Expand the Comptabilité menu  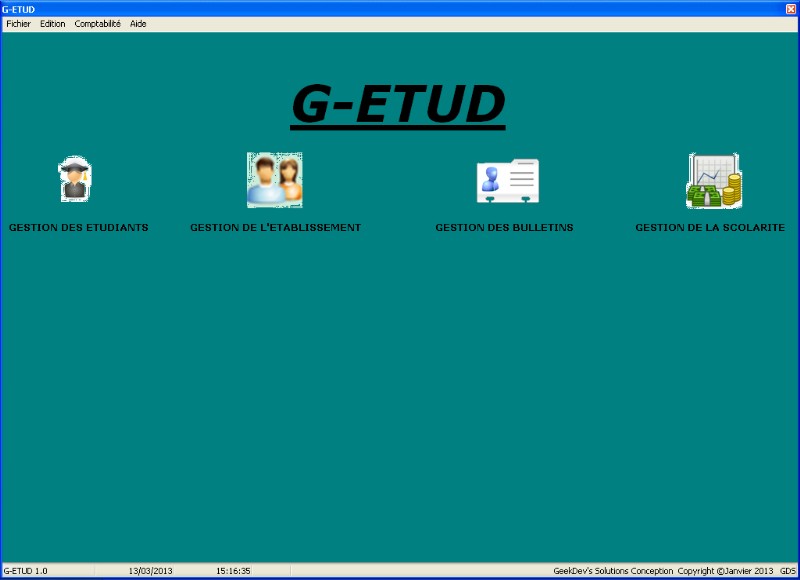coord(97,24)
